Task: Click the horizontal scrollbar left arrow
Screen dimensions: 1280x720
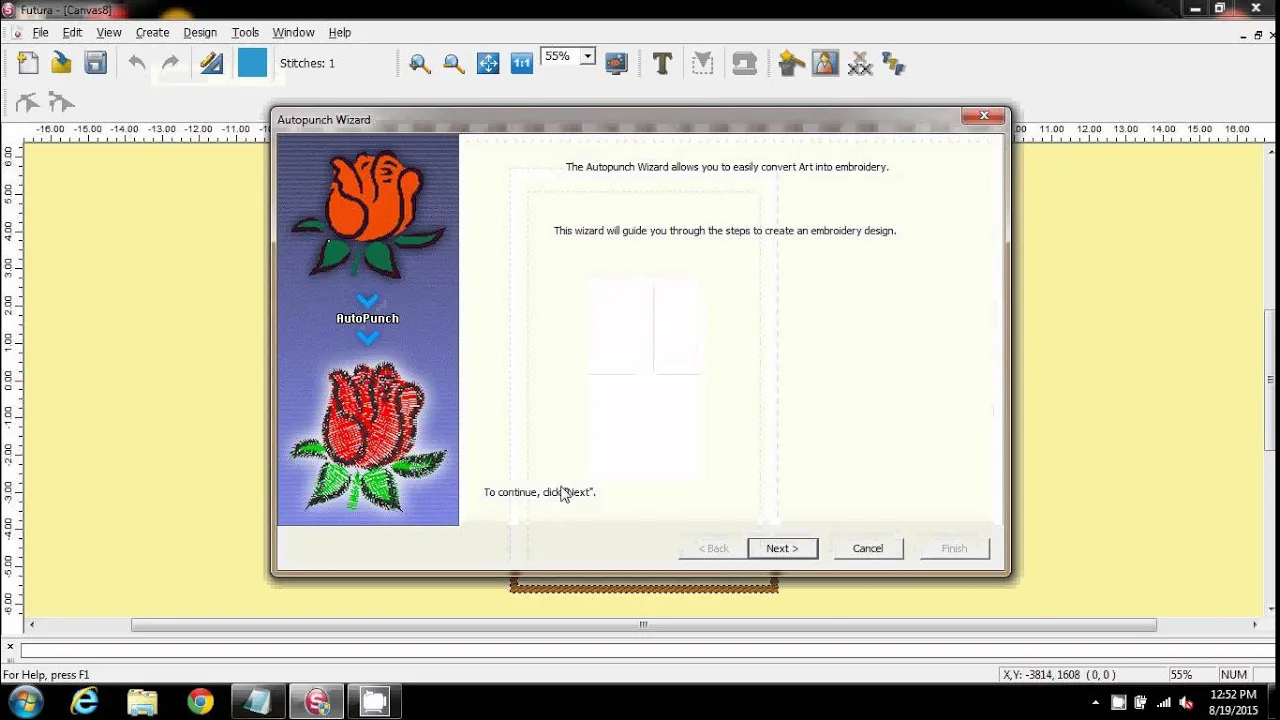Action: 32,625
